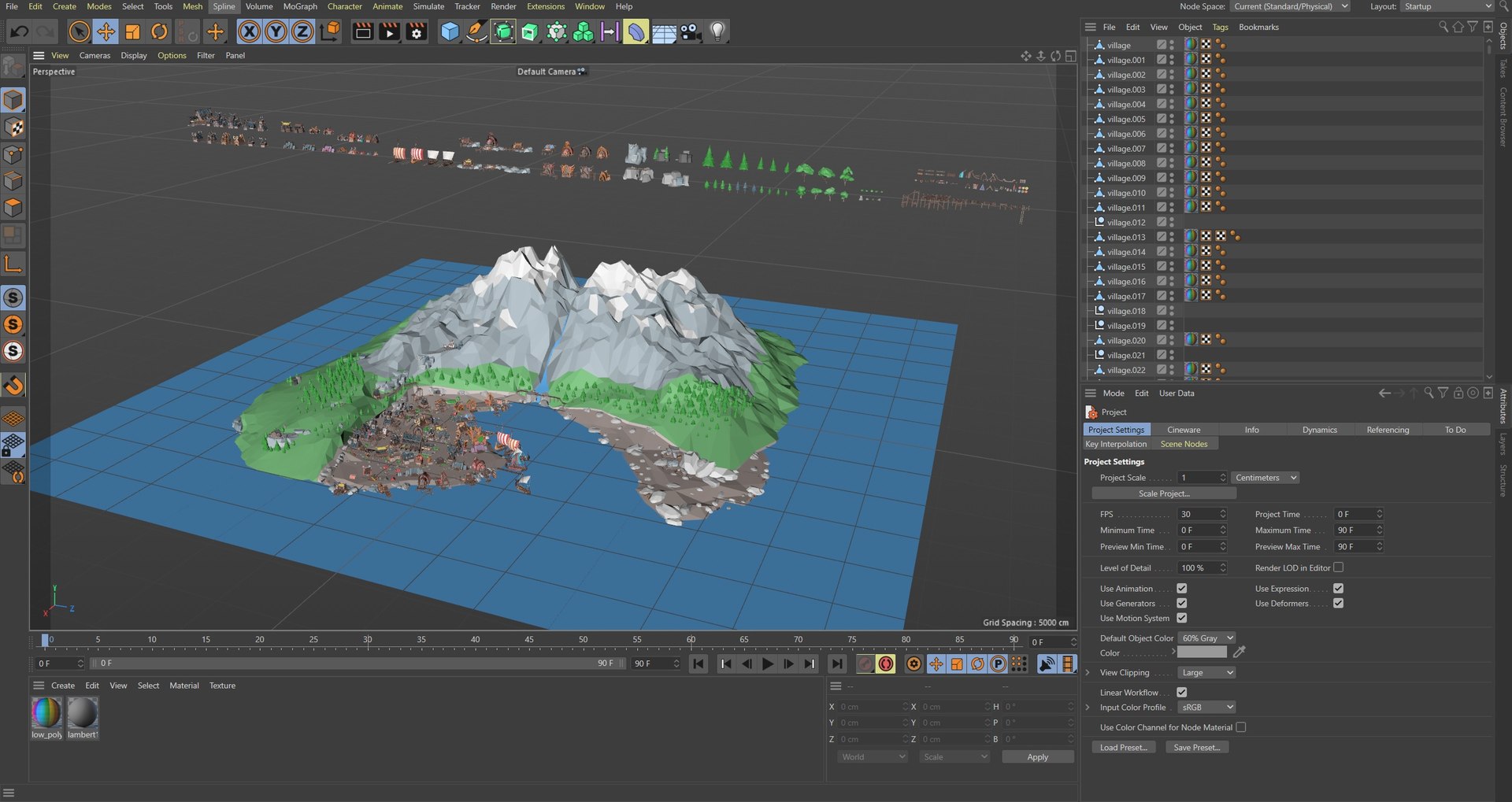The height and width of the screenshot is (802, 1512).
Task: Click the Record Active Objects button
Action: [865, 664]
